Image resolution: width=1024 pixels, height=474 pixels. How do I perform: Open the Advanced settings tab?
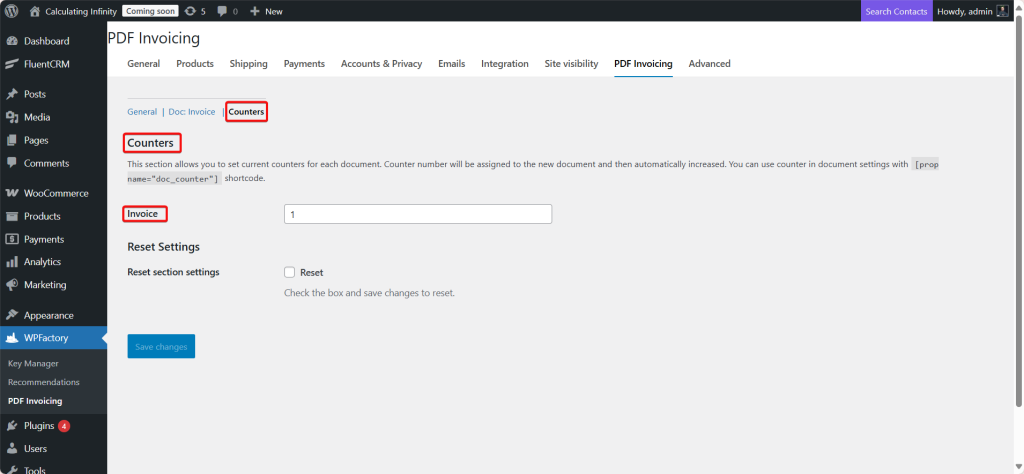tap(709, 63)
